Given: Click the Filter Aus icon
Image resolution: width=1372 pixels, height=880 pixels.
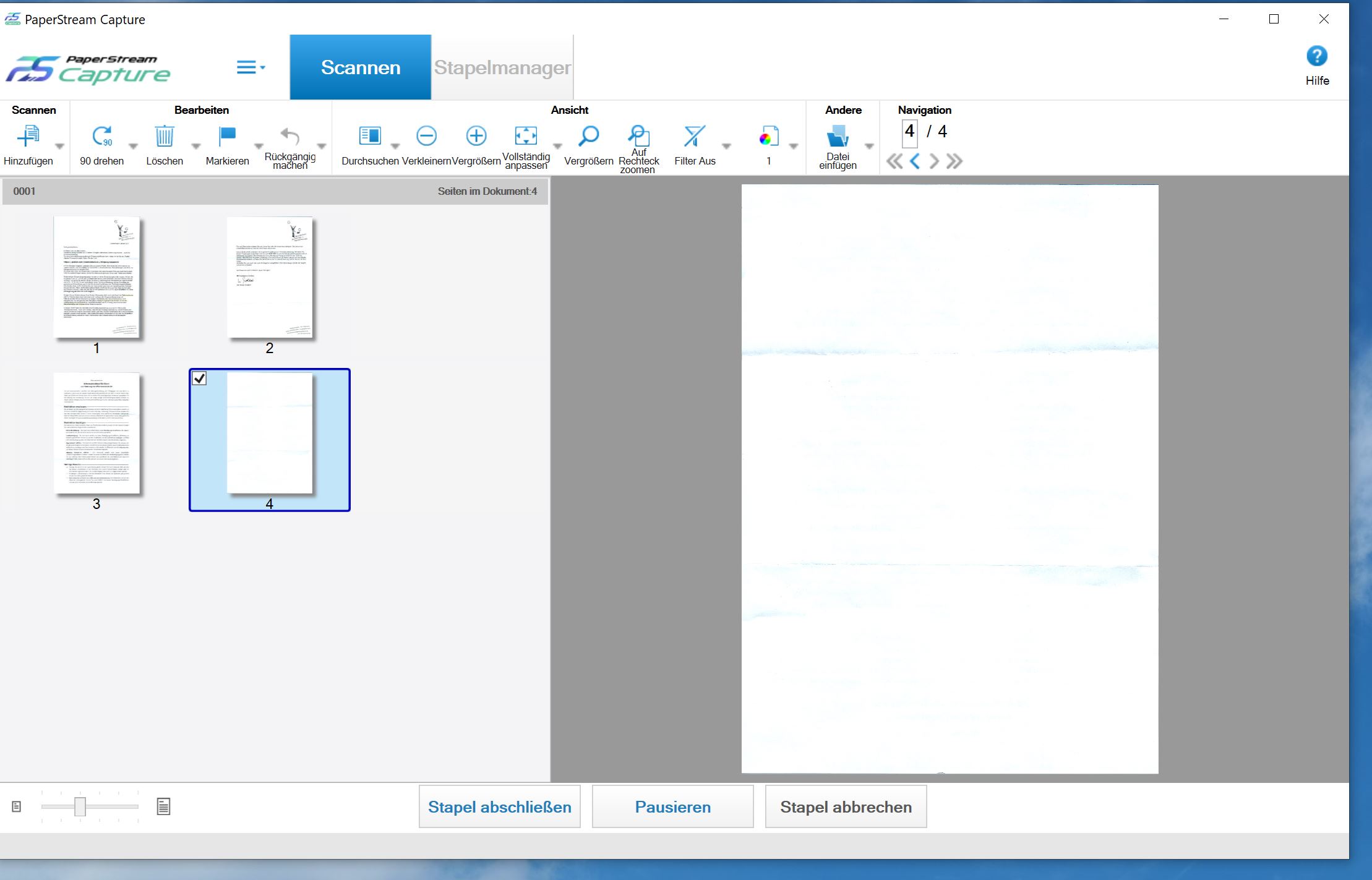Looking at the screenshot, I should point(694,136).
